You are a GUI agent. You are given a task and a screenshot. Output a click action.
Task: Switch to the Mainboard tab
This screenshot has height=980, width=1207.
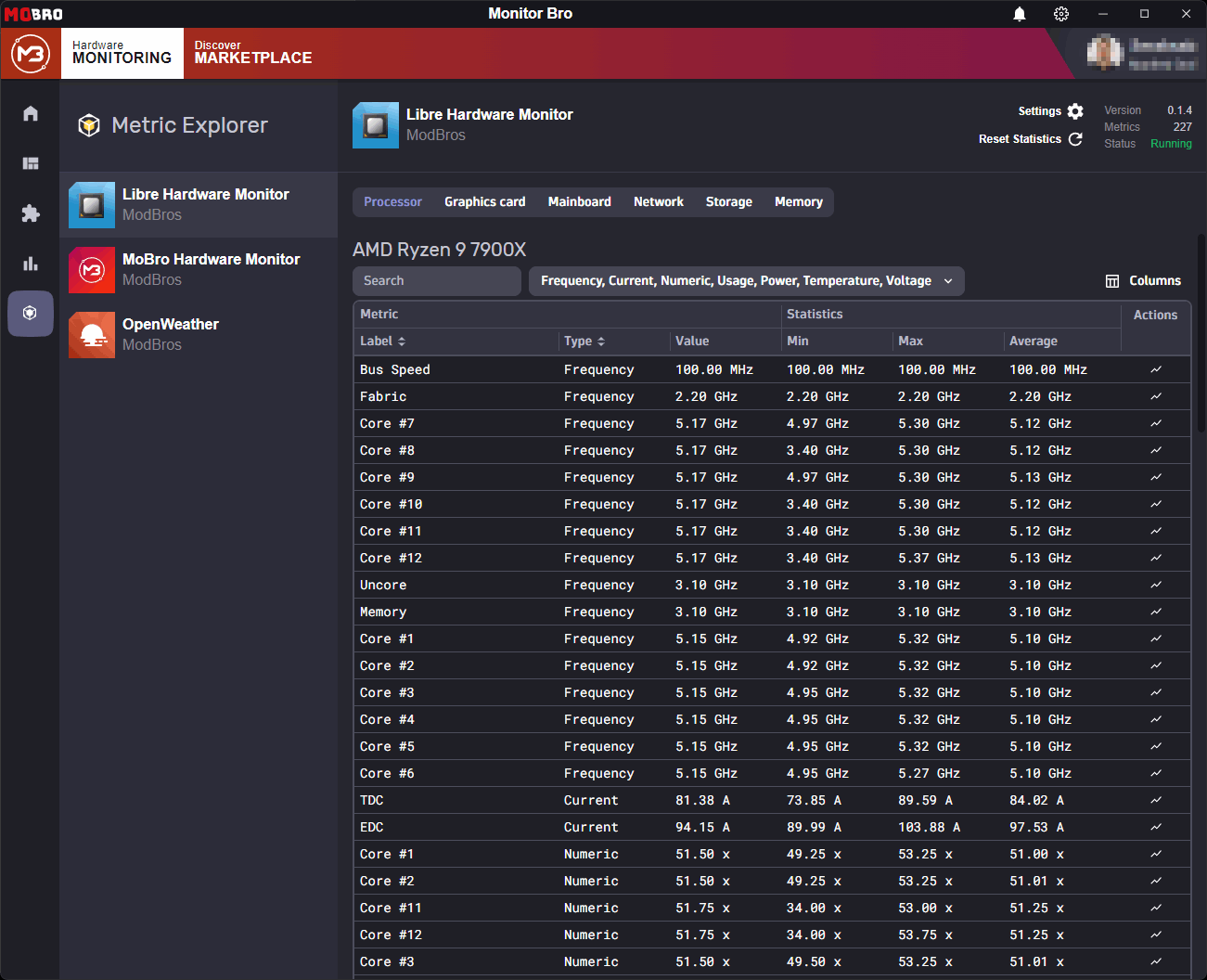pos(580,202)
